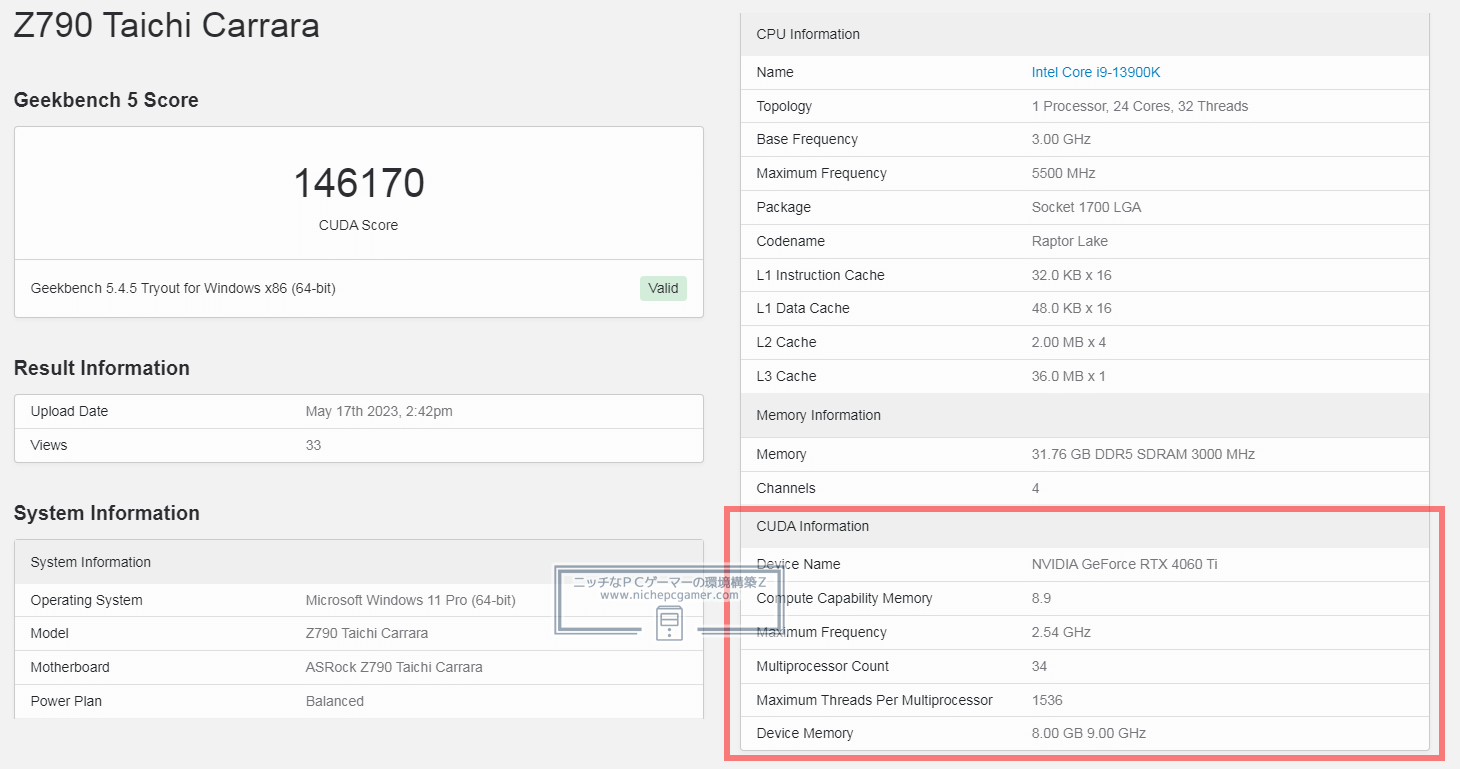Click the Z790 Taichi Carrara page title
The height and width of the screenshot is (769, 1460).
tap(166, 24)
